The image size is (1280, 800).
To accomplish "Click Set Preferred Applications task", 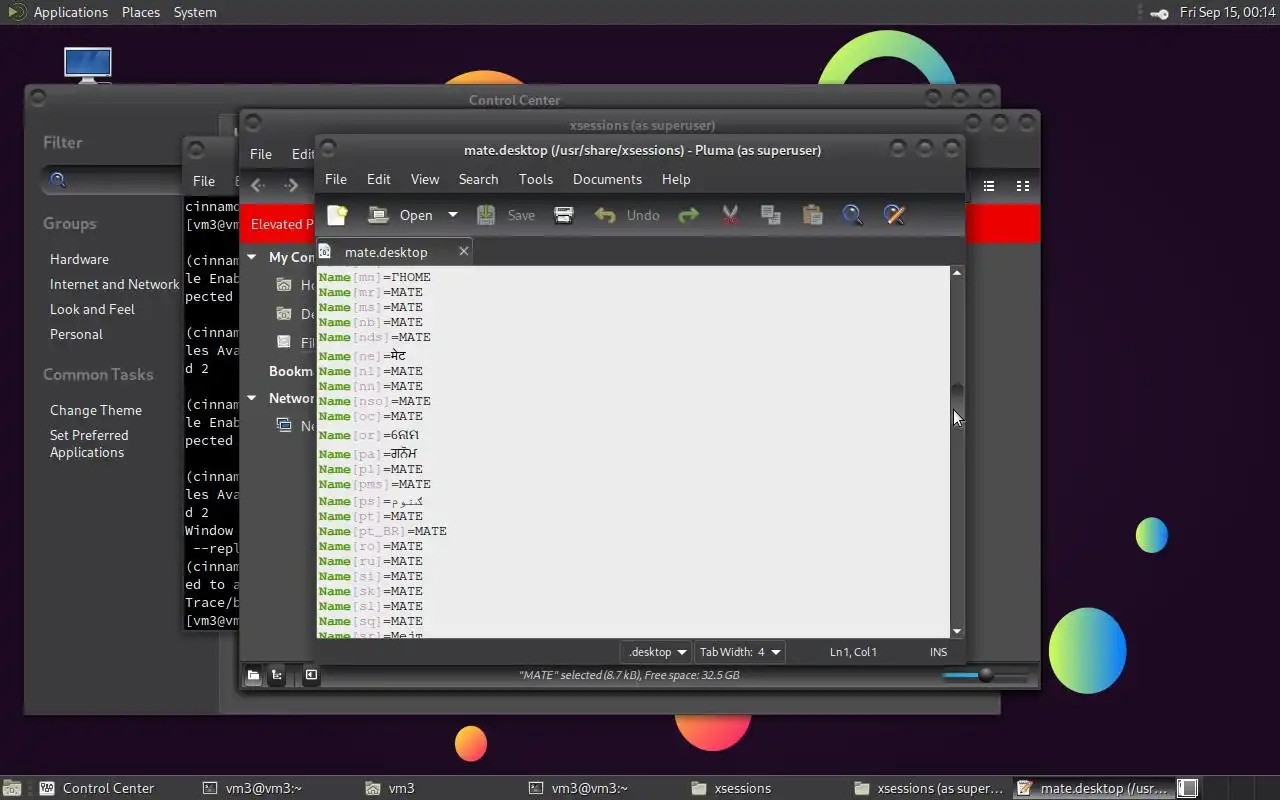I will click(x=89, y=444).
